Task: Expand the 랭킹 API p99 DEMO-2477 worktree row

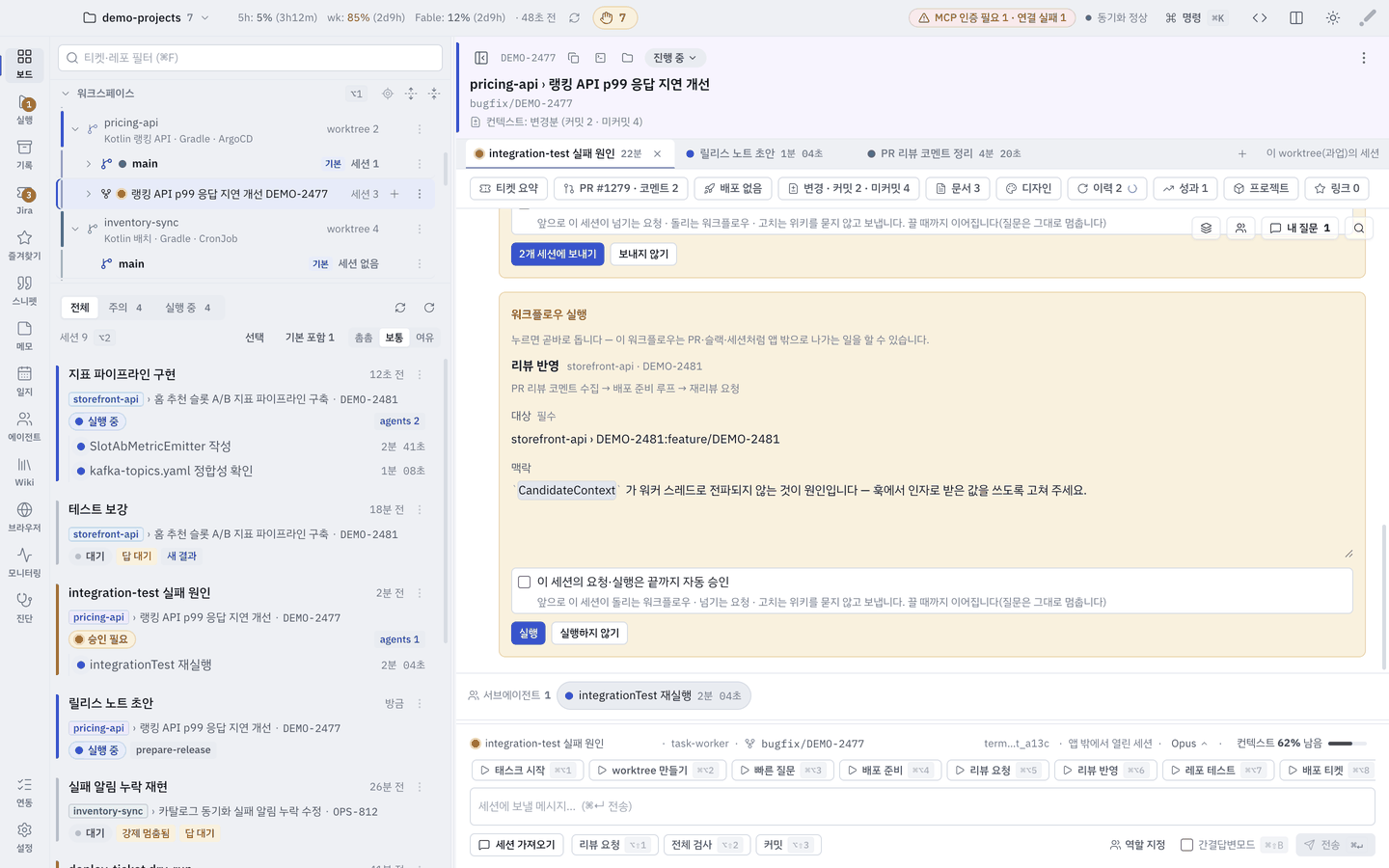Action: [89, 194]
